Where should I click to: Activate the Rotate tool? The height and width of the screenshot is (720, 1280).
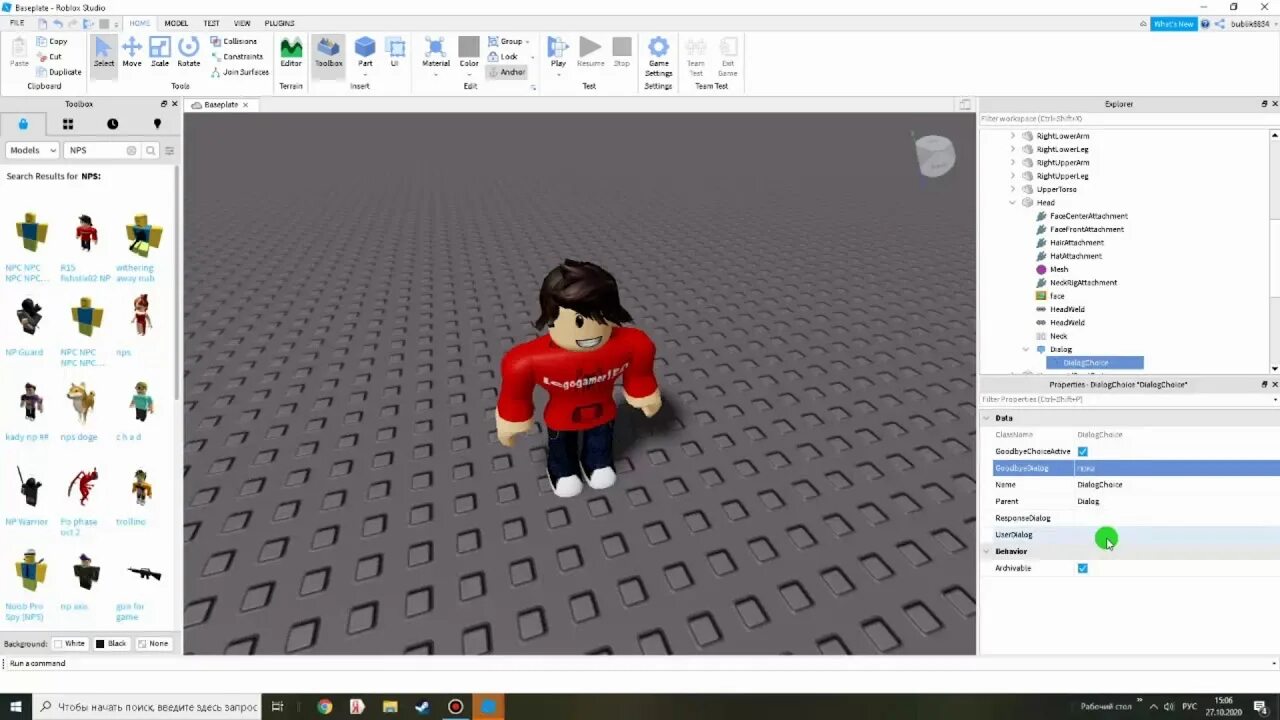[x=189, y=52]
